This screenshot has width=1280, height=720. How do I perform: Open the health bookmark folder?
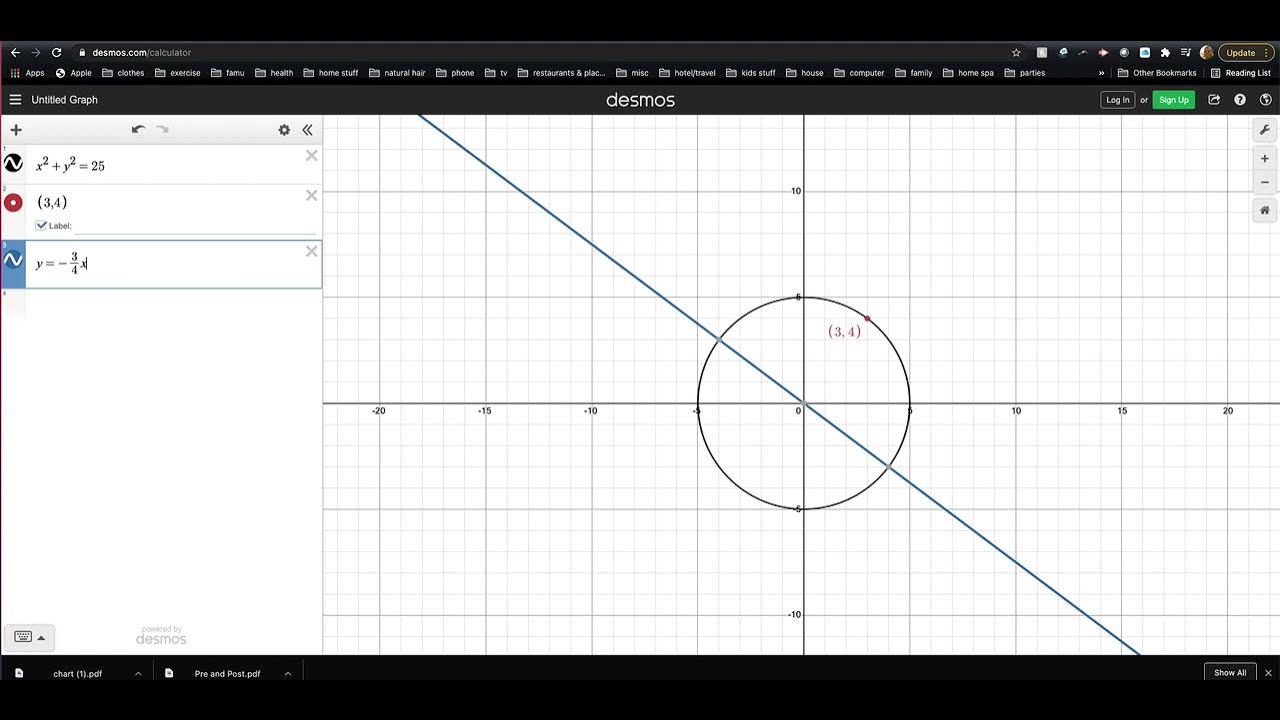(273, 73)
